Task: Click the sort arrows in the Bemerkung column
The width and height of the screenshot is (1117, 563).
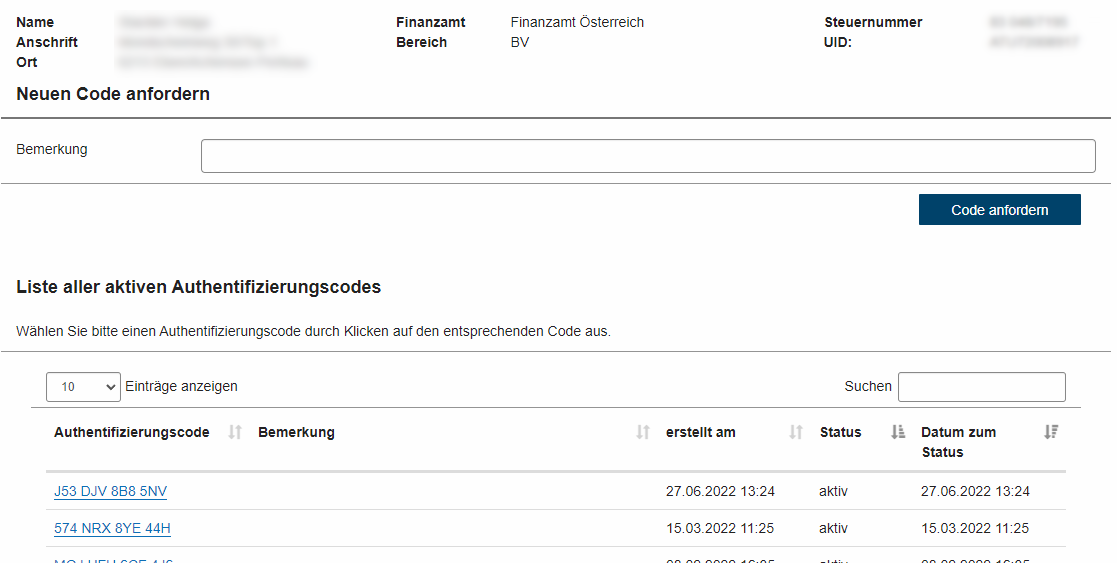Action: [643, 432]
